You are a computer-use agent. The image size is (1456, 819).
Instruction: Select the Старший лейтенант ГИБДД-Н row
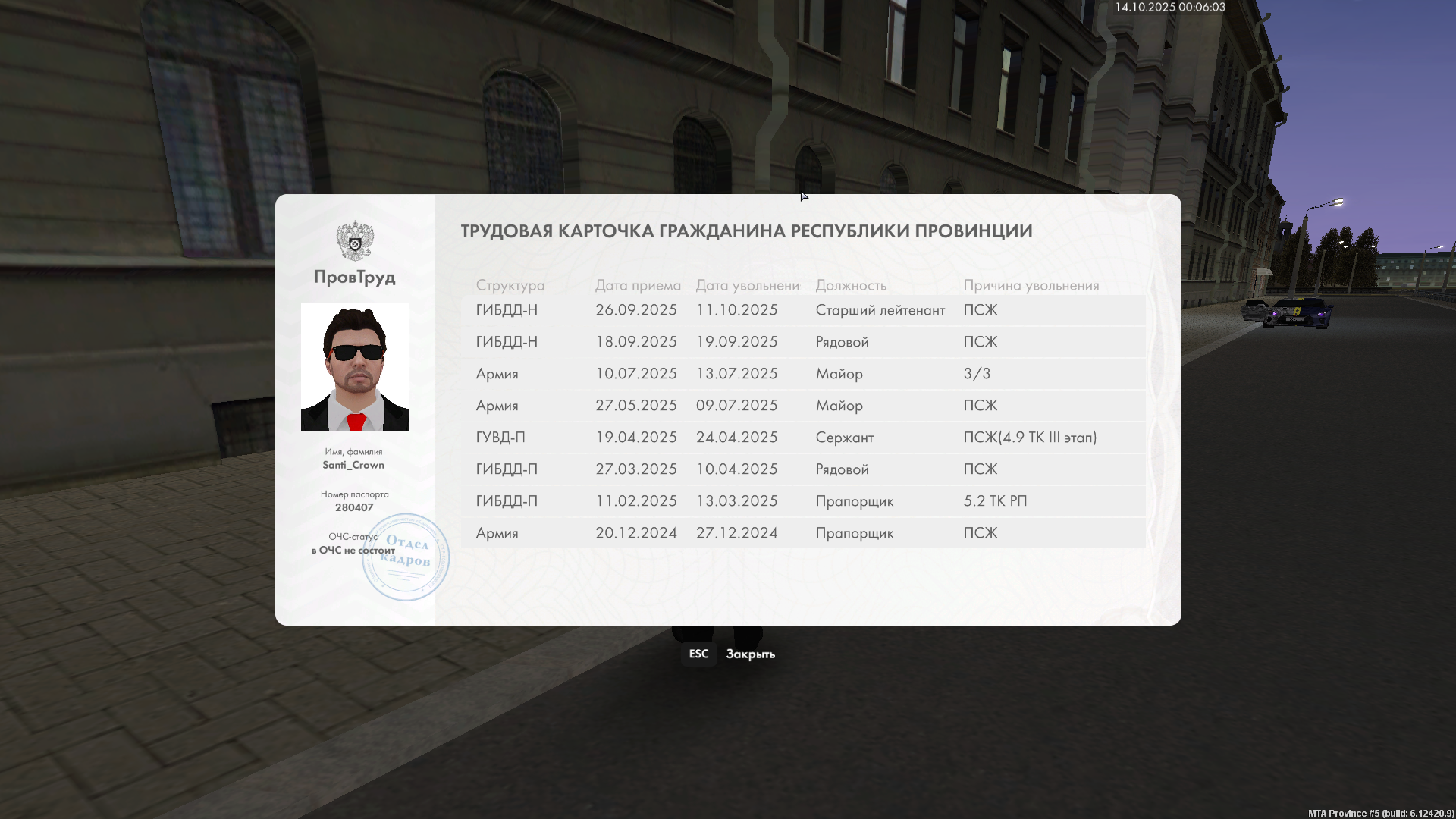click(x=802, y=310)
